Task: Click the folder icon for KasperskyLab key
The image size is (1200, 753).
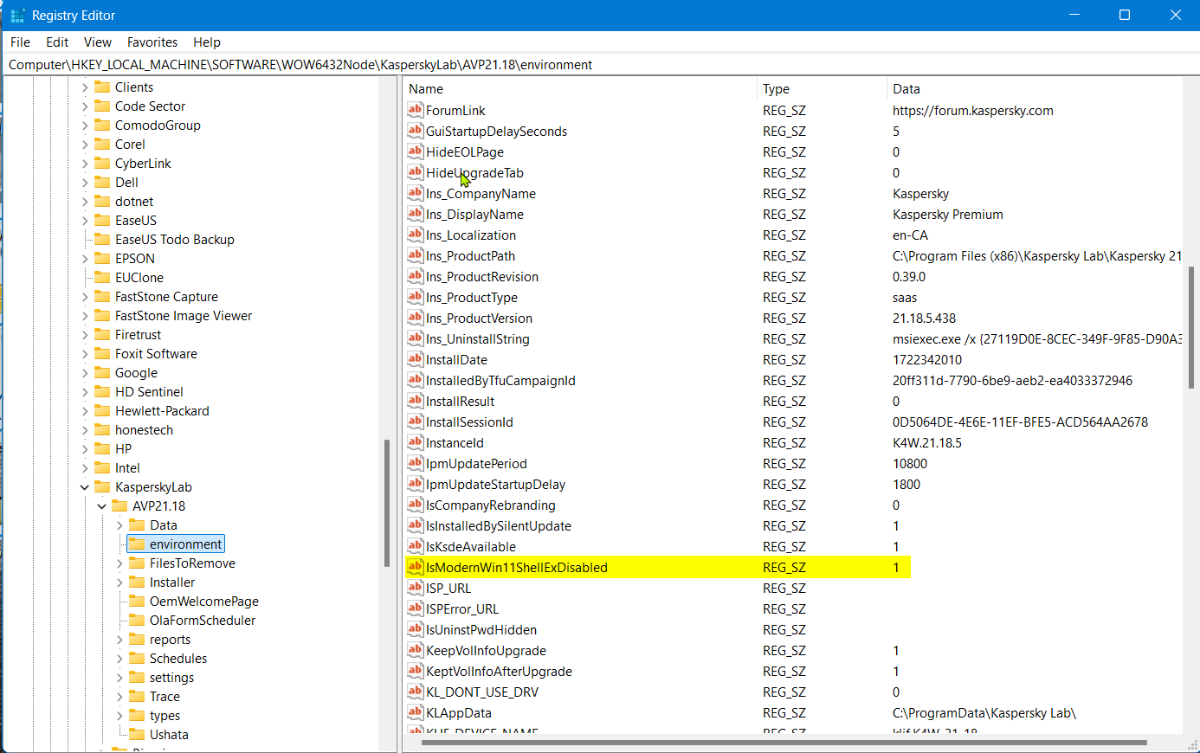Action: pyautogui.click(x=102, y=487)
